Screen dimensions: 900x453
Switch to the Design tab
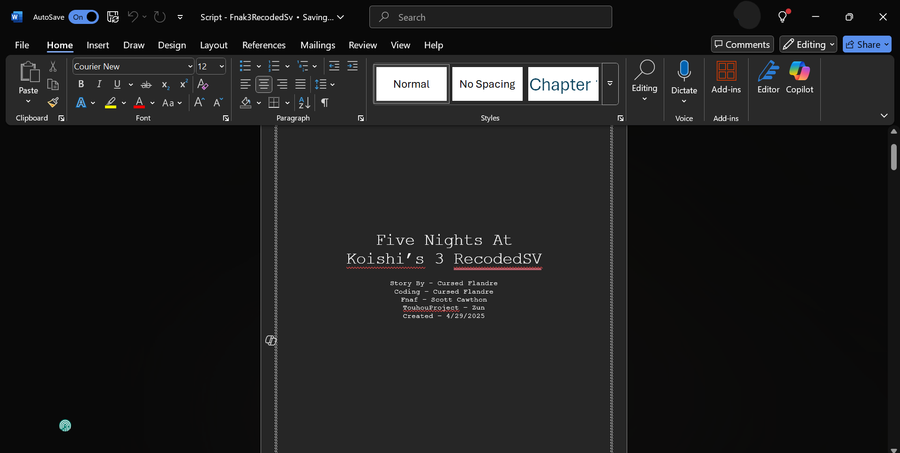(x=172, y=45)
